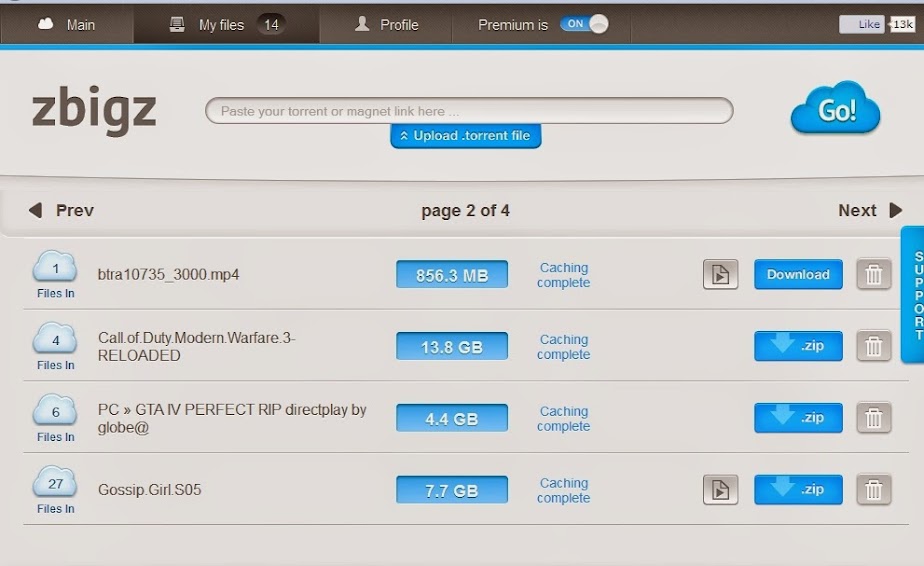
Task: Toggle the Premium ON switch
Action: tap(584, 24)
